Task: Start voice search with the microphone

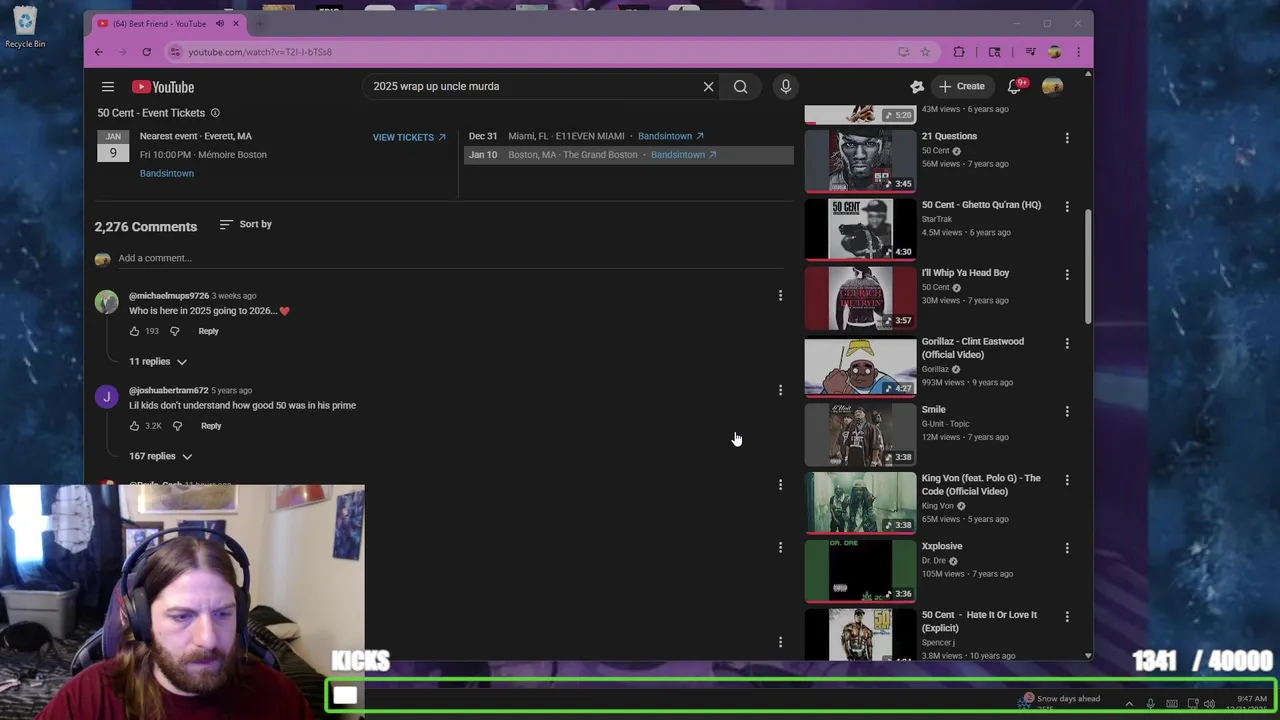Action: pos(786,86)
